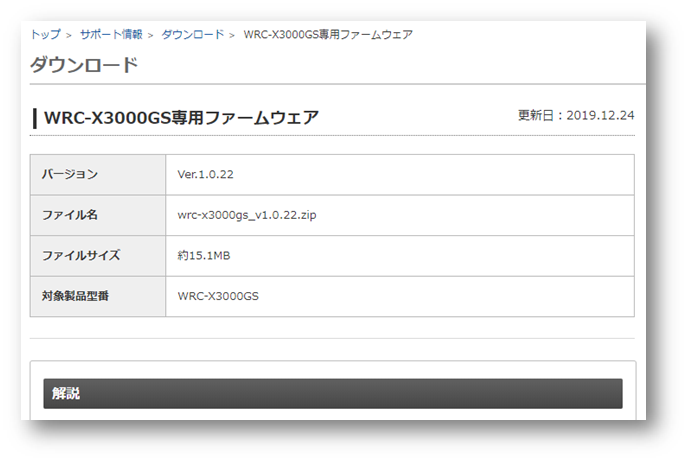The height and width of the screenshot is (462, 688).
Task: Open the トップ breadcrumb link
Action: (46, 34)
